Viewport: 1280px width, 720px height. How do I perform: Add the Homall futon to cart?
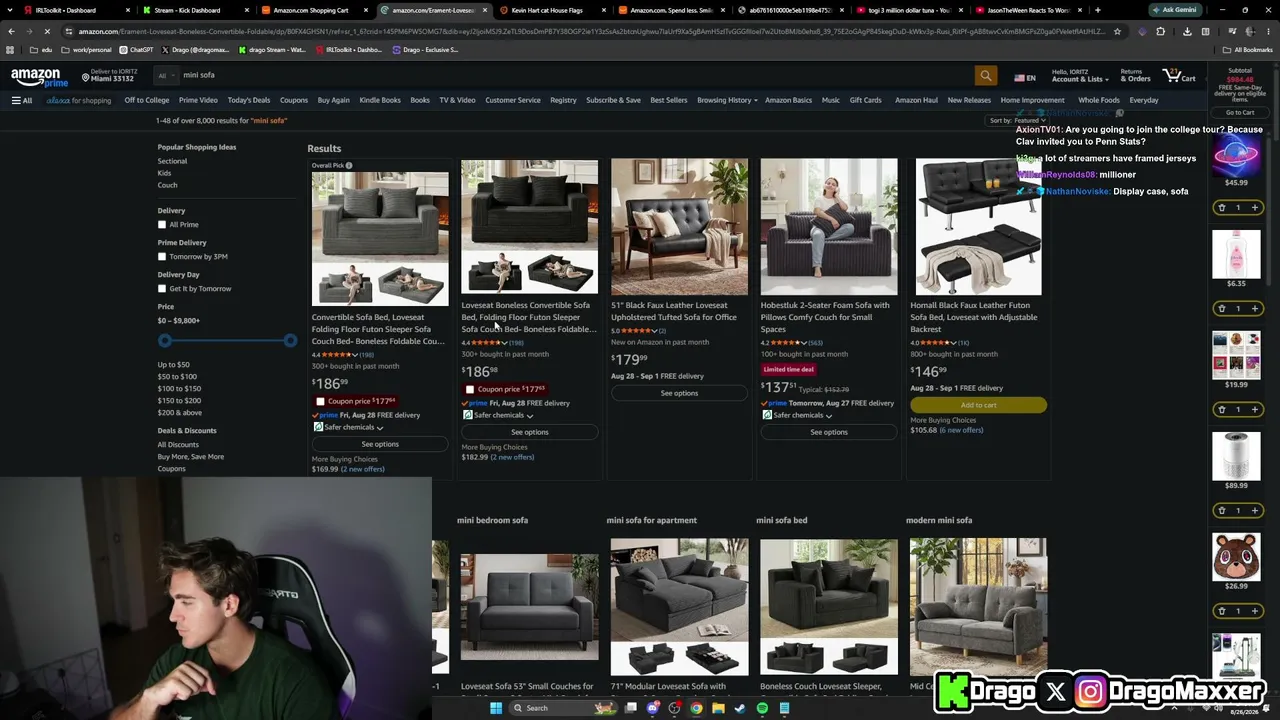coord(978,405)
